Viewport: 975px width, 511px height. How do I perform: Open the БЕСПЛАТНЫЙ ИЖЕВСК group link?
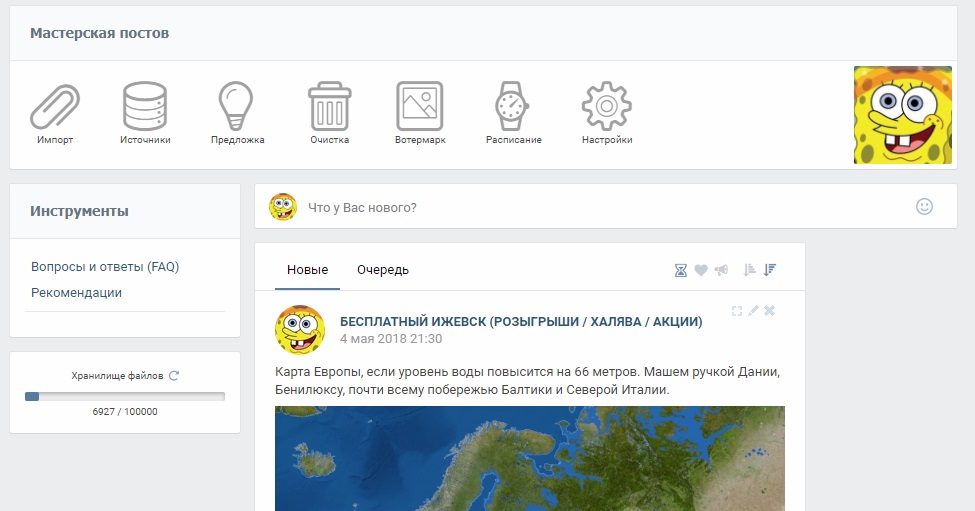[521, 321]
